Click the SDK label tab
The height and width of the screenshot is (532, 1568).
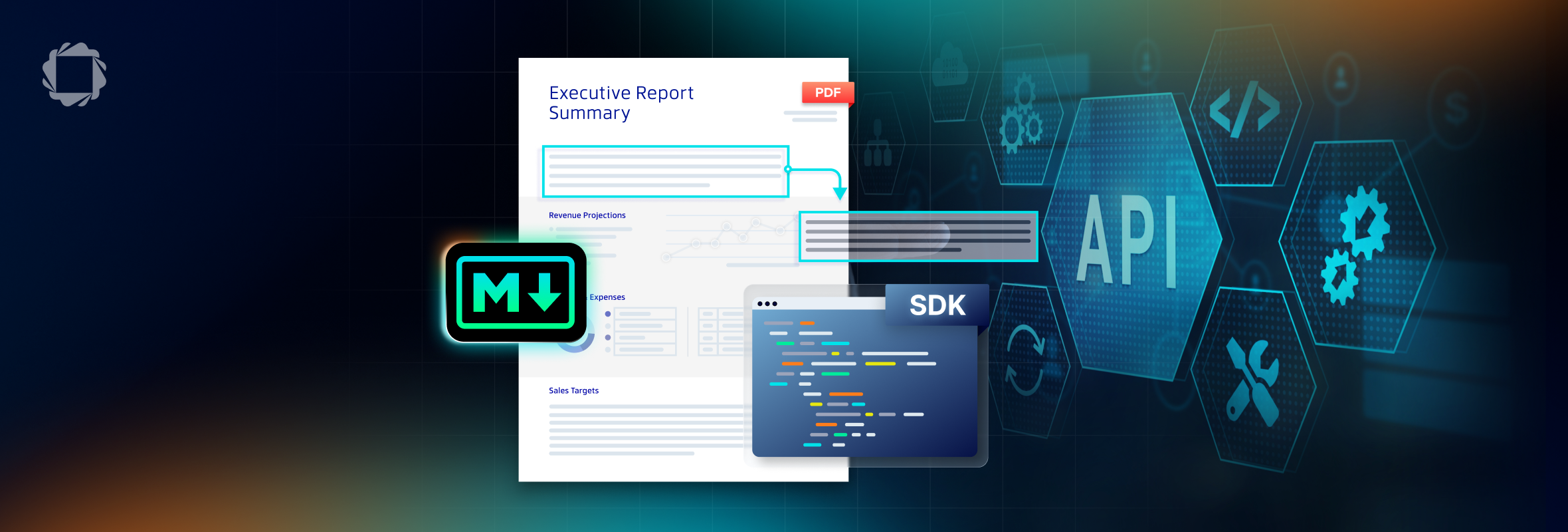pyautogui.click(x=937, y=305)
